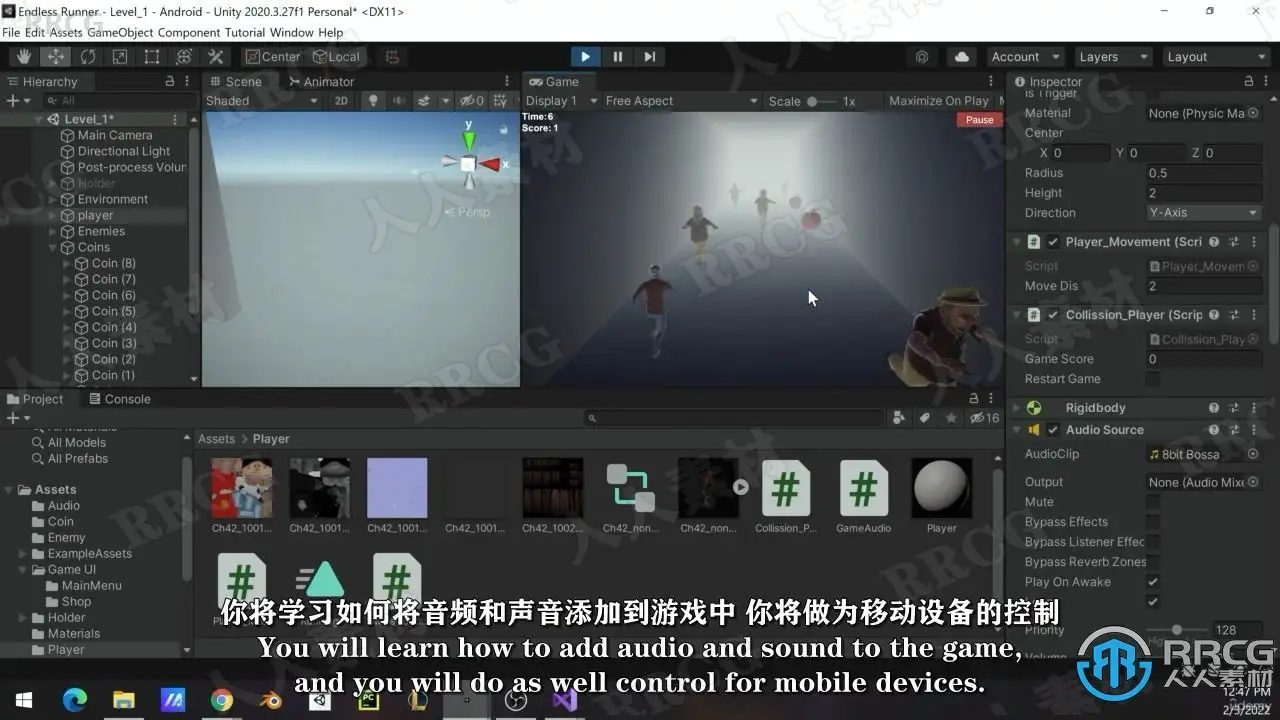The image size is (1280, 720).
Task: Disable the Player_Movement script component checkbox
Action: pyautogui.click(x=1053, y=242)
